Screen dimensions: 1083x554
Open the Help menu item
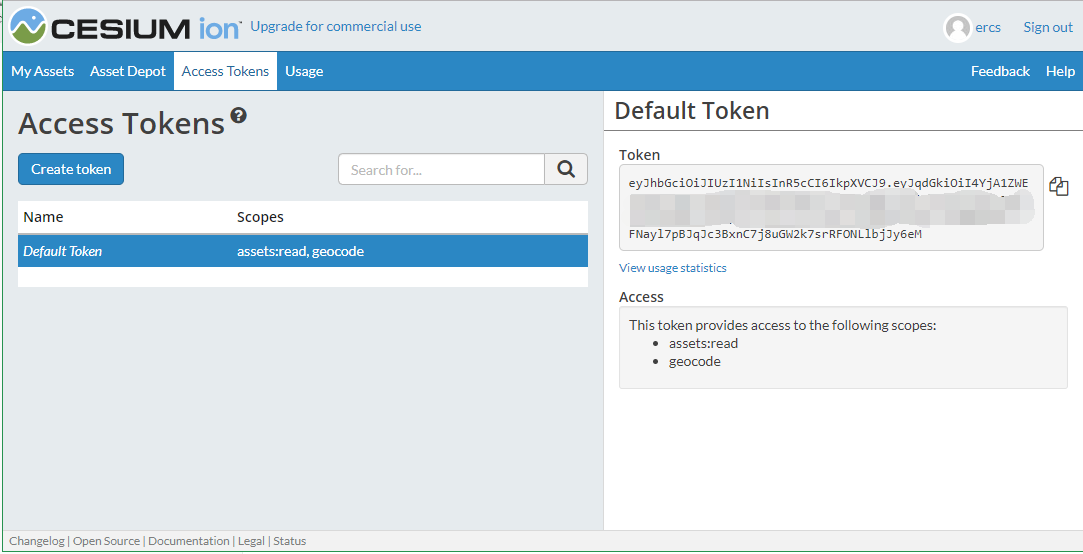pos(1060,71)
